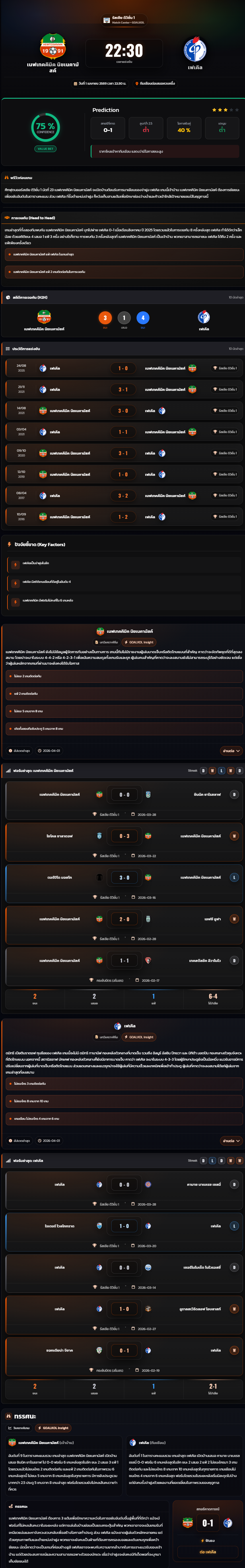Select GOALKOL Insight tab in Neftekhimik analysis section

tap(139, 642)
